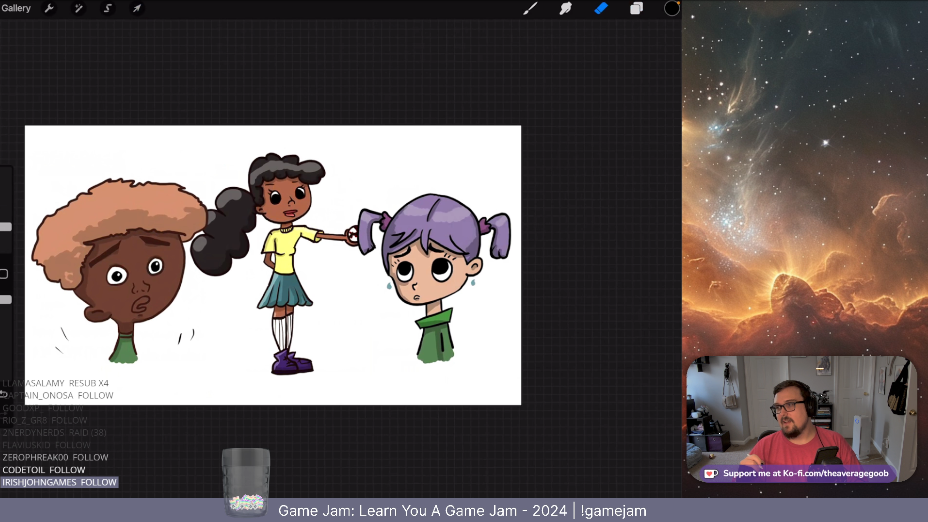Open the black color picker circle
This screenshot has width=928, height=522.
point(672,9)
